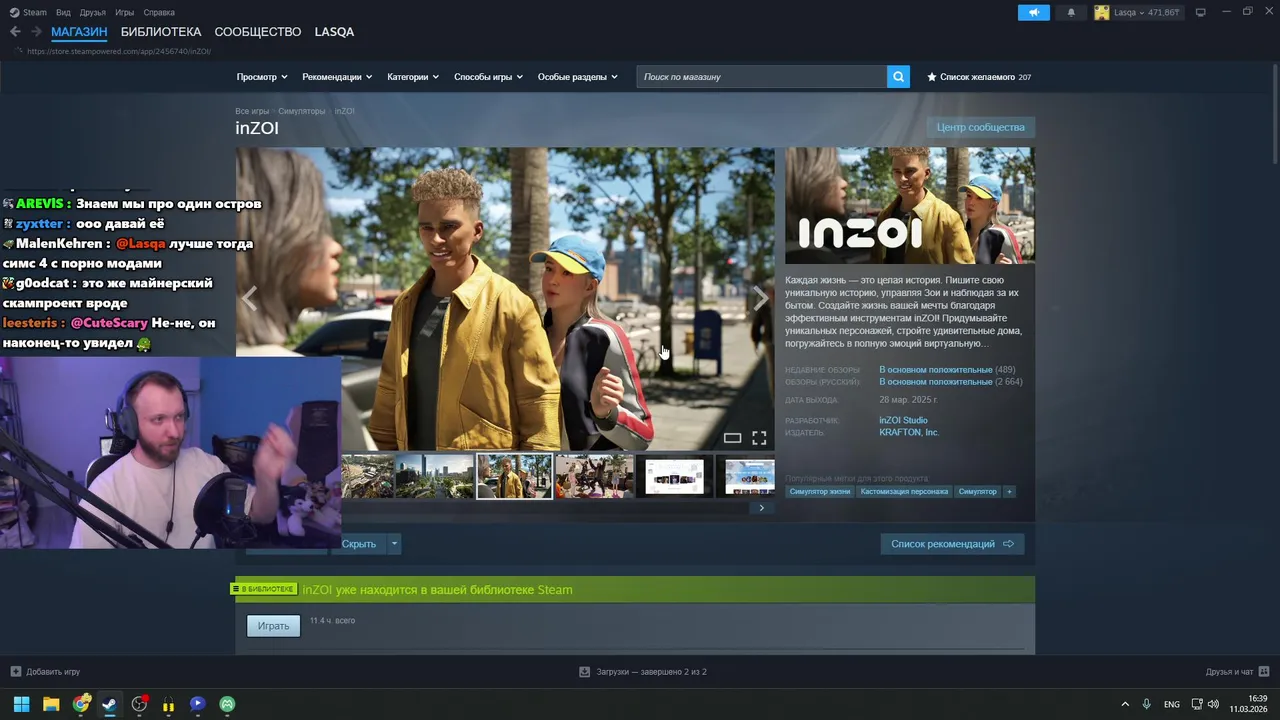Click the Steam icon in the taskbar
1280x720 pixels.
coord(109,704)
